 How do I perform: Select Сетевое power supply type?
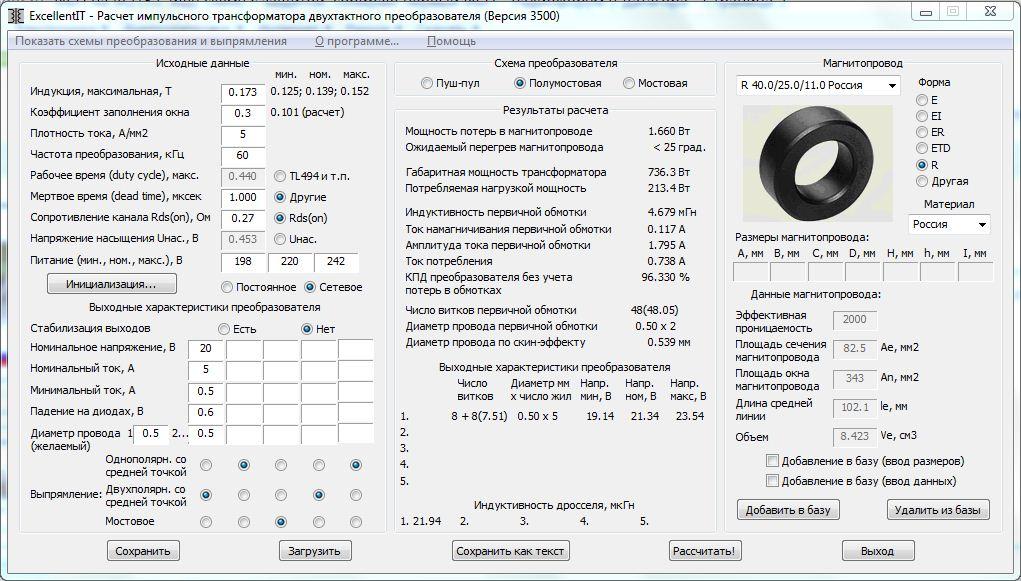(310, 287)
